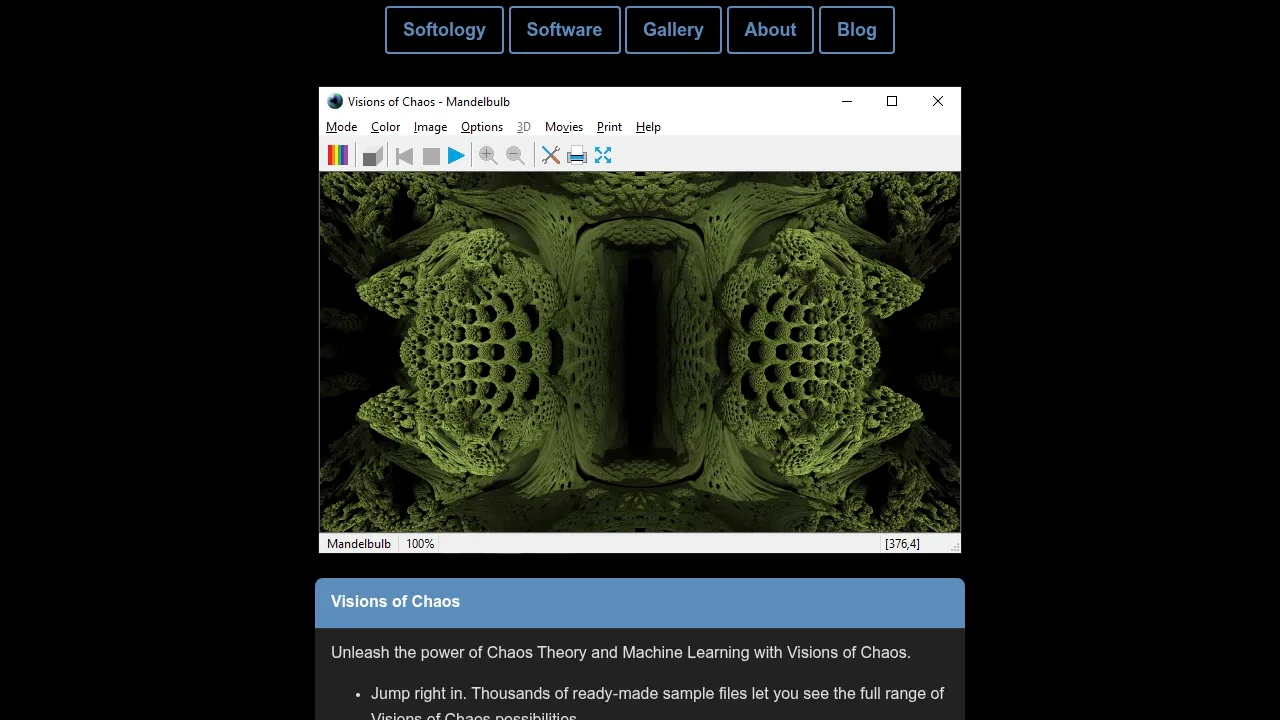Maximize the Visions of Chaos window

coord(892,101)
